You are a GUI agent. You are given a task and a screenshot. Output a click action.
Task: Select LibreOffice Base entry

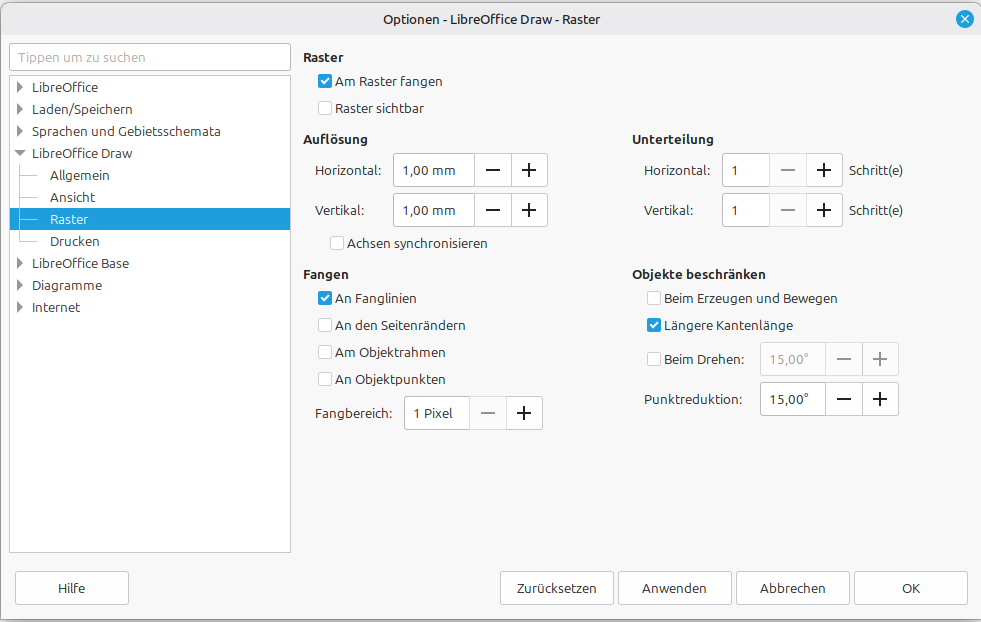[x=81, y=263]
